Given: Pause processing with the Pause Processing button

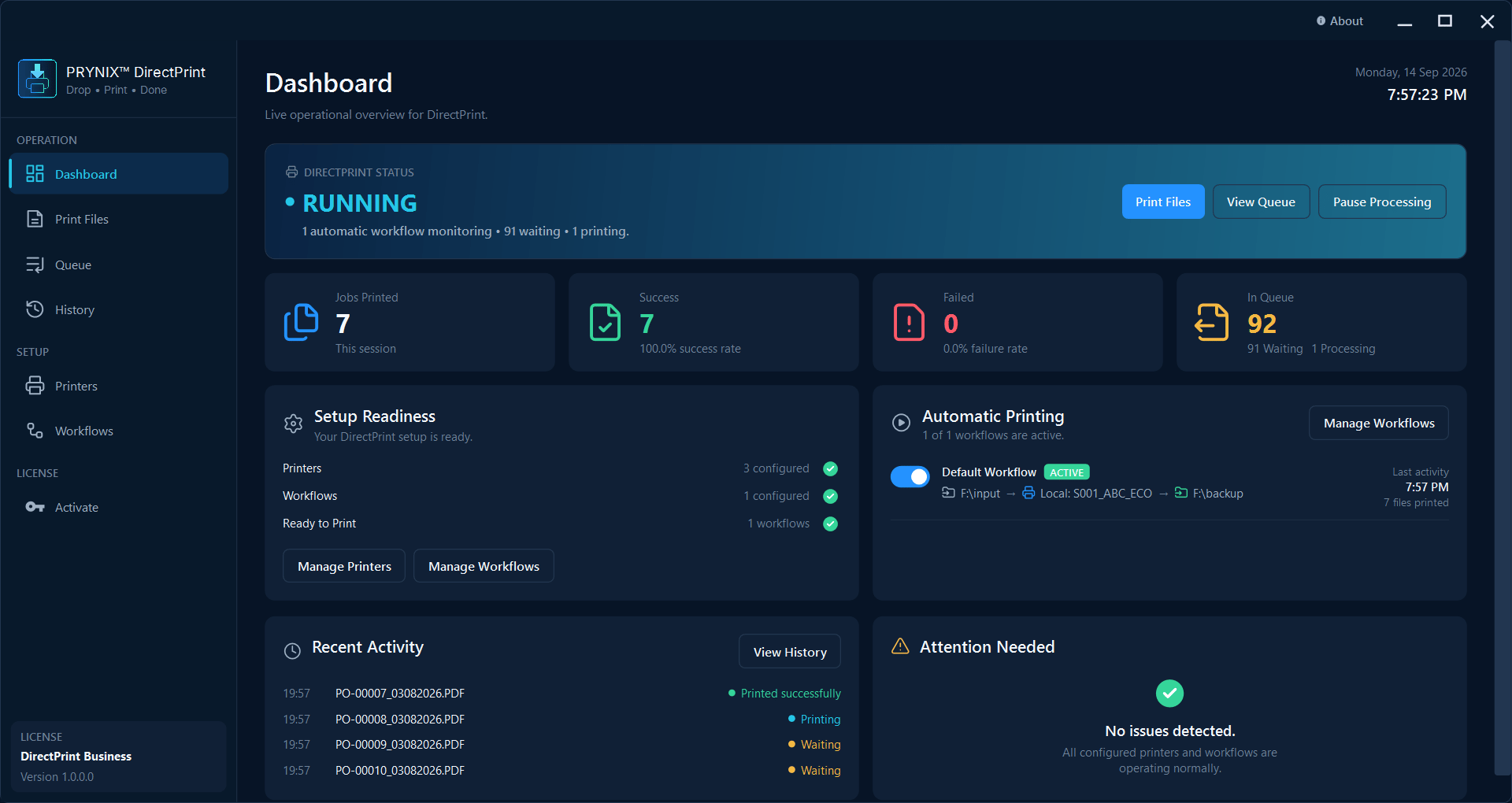Looking at the screenshot, I should pyautogui.click(x=1382, y=202).
